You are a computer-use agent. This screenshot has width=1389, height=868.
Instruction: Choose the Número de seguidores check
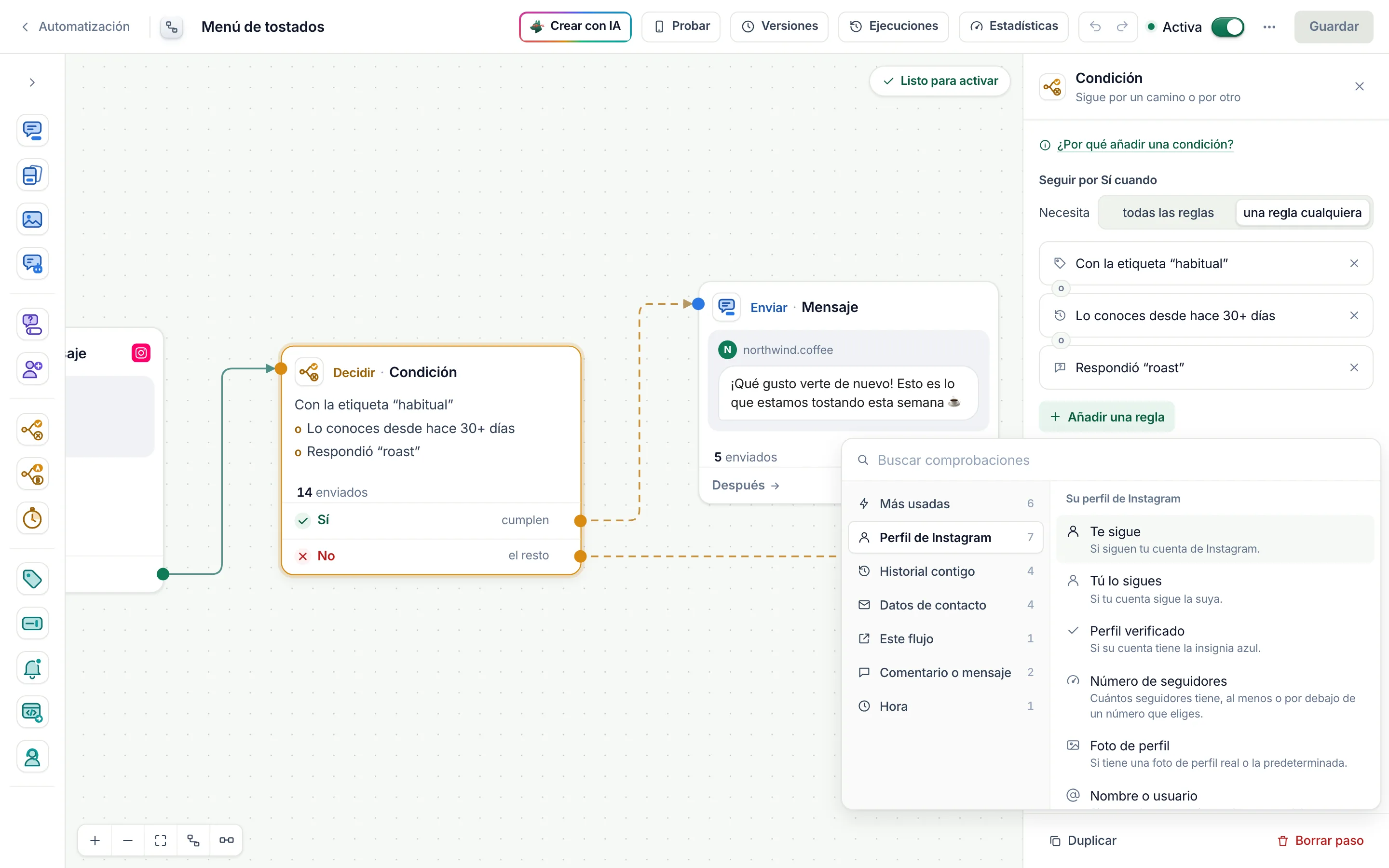1214,696
